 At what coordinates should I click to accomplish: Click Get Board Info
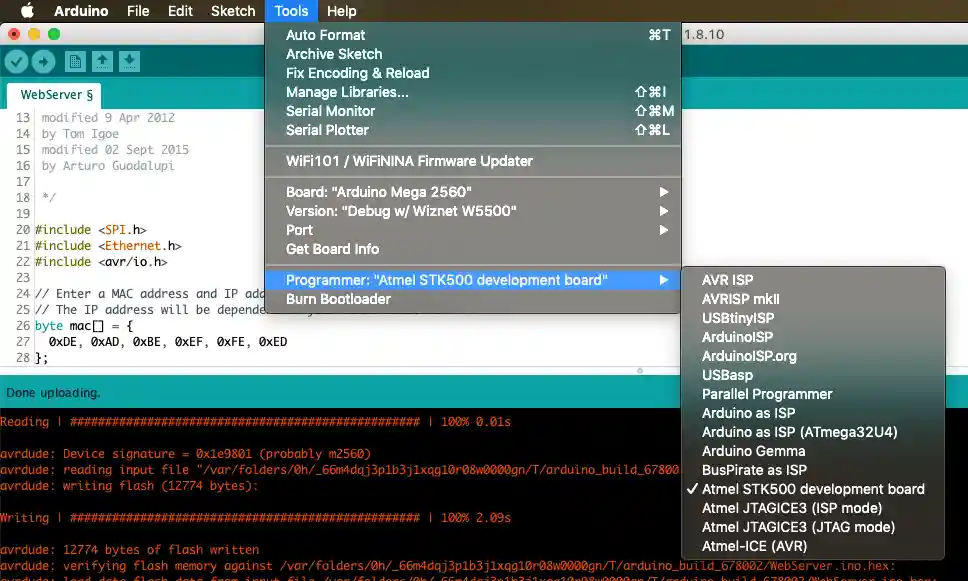pyautogui.click(x=332, y=249)
